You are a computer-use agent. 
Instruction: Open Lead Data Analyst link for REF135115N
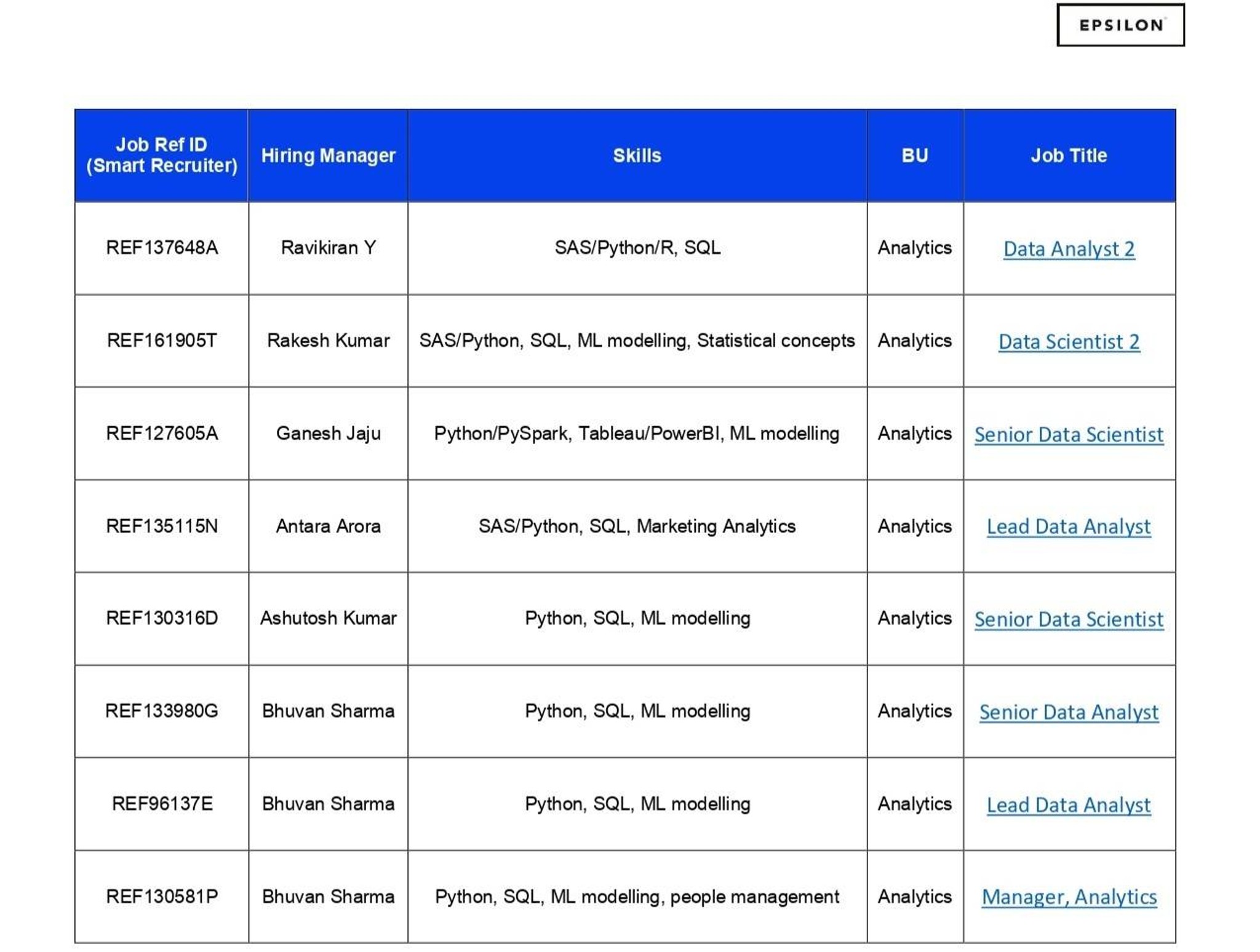[1069, 526]
